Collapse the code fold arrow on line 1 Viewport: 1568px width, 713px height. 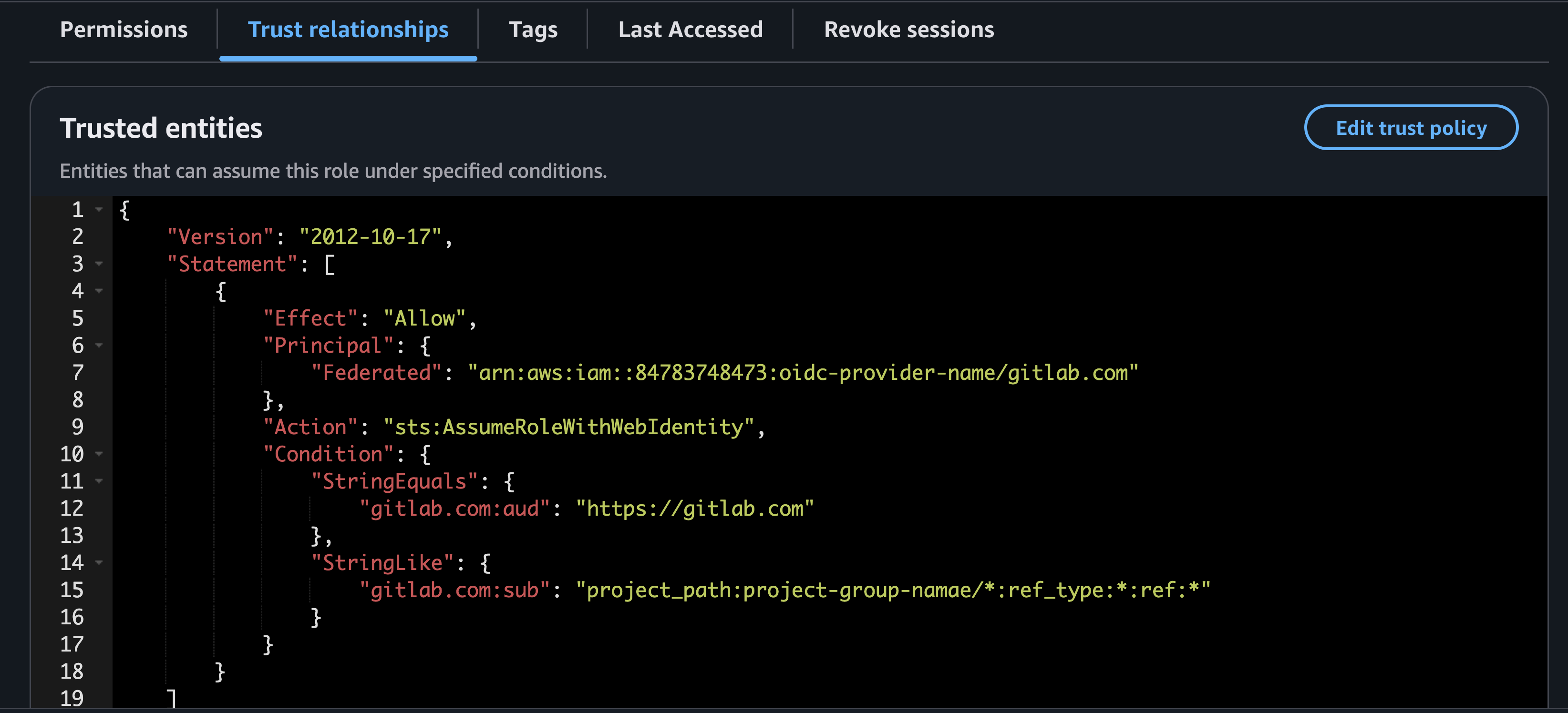[99, 210]
